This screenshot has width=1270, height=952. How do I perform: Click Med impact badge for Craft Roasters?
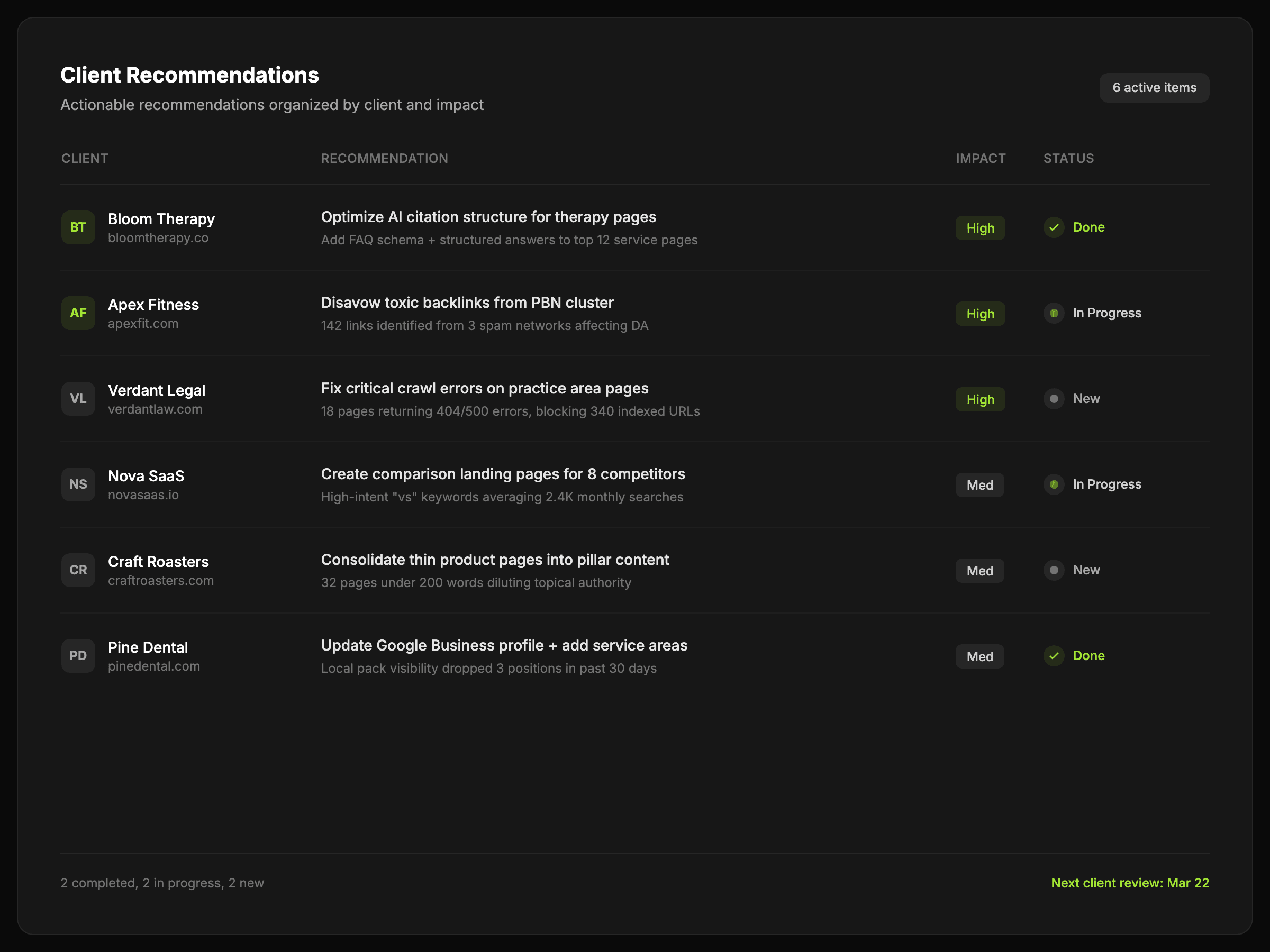tap(979, 571)
